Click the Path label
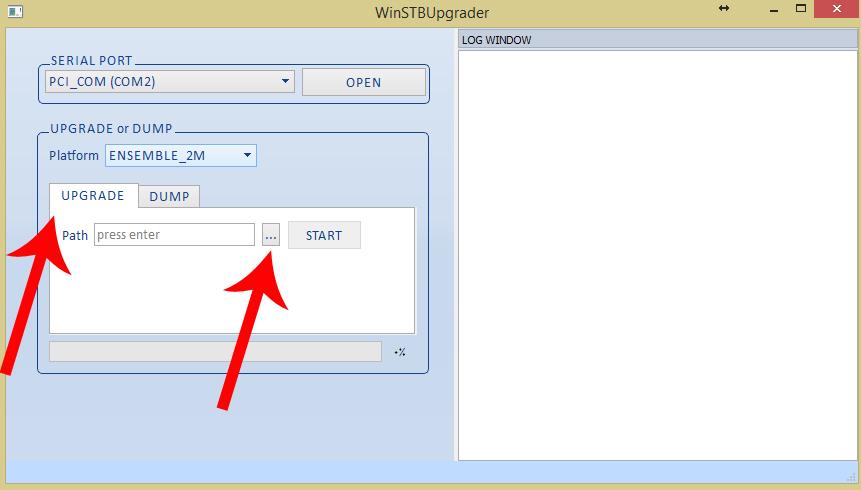Viewport: 861px width, 490px height. coord(75,236)
